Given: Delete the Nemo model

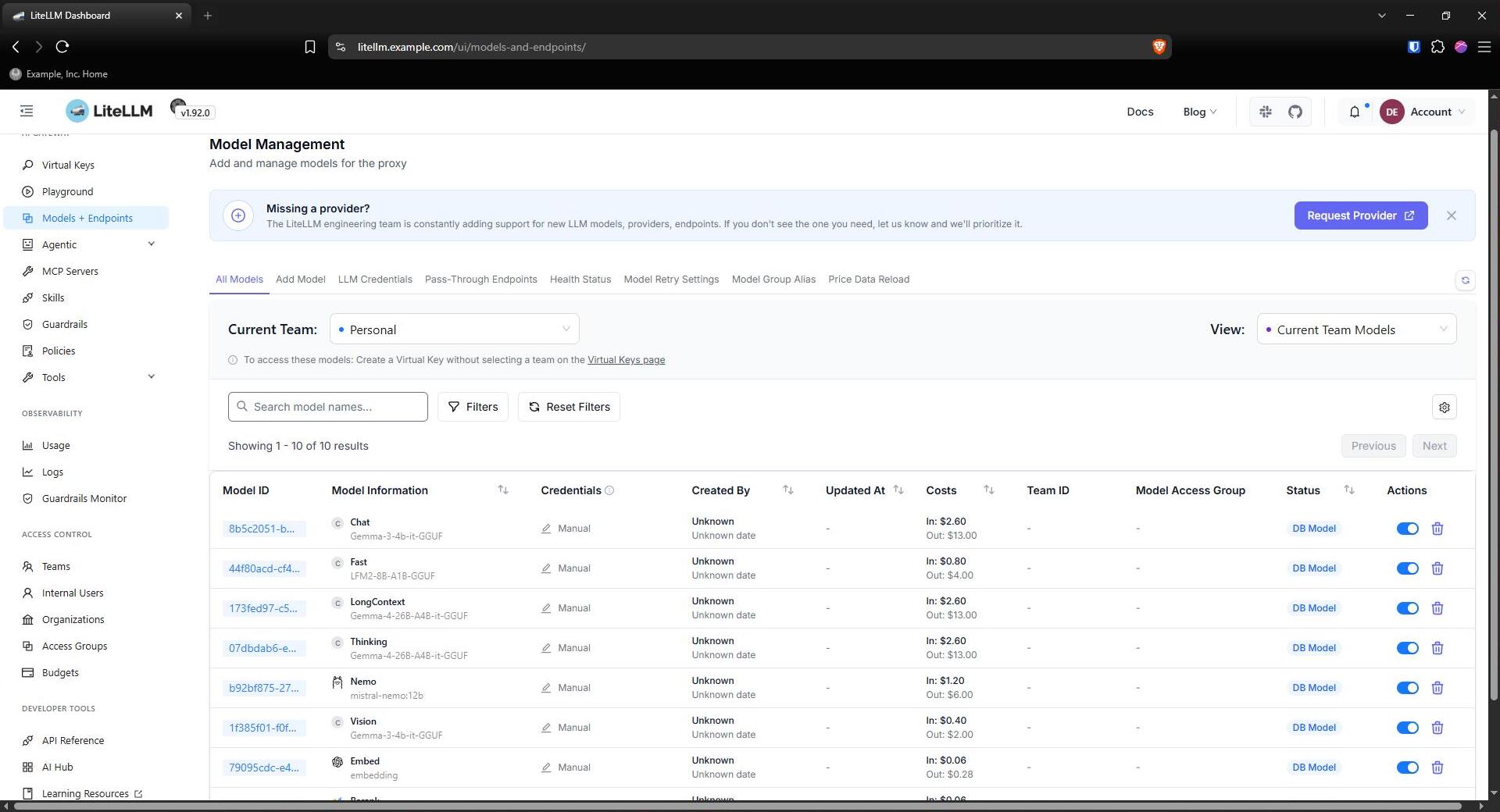Looking at the screenshot, I should click(1437, 688).
